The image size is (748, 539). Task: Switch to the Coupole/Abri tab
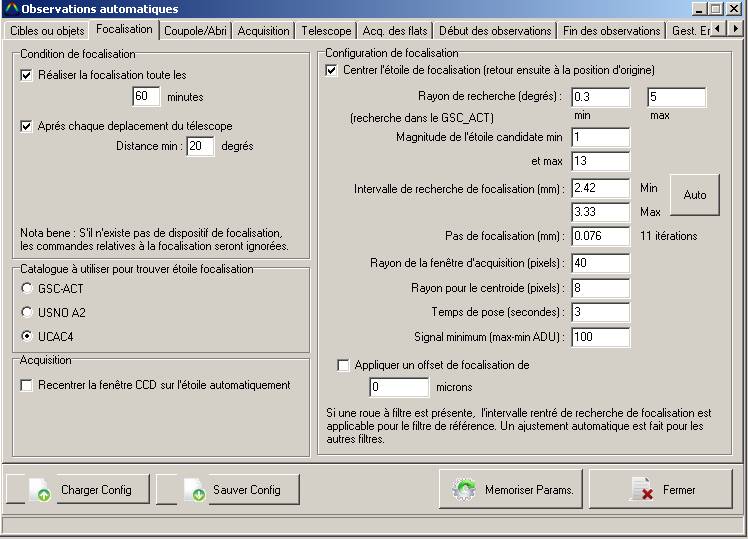(x=195, y=31)
